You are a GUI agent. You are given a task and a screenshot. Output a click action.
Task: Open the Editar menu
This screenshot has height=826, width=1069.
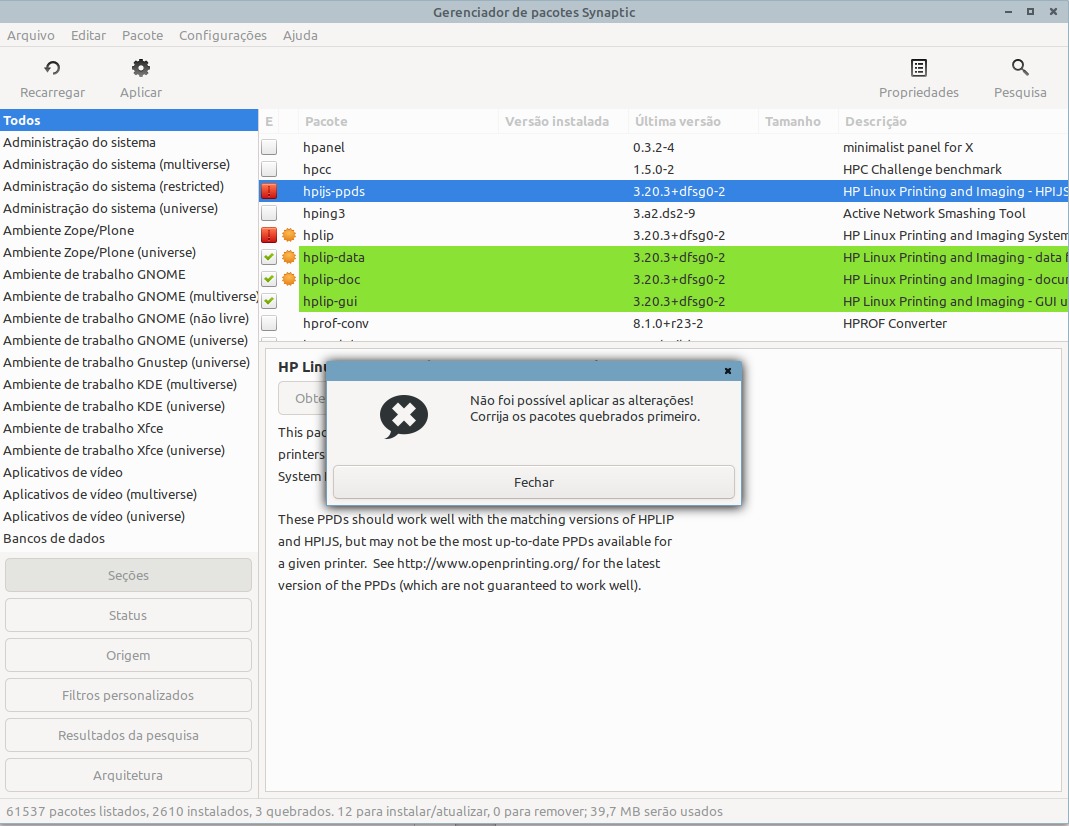click(x=89, y=35)
